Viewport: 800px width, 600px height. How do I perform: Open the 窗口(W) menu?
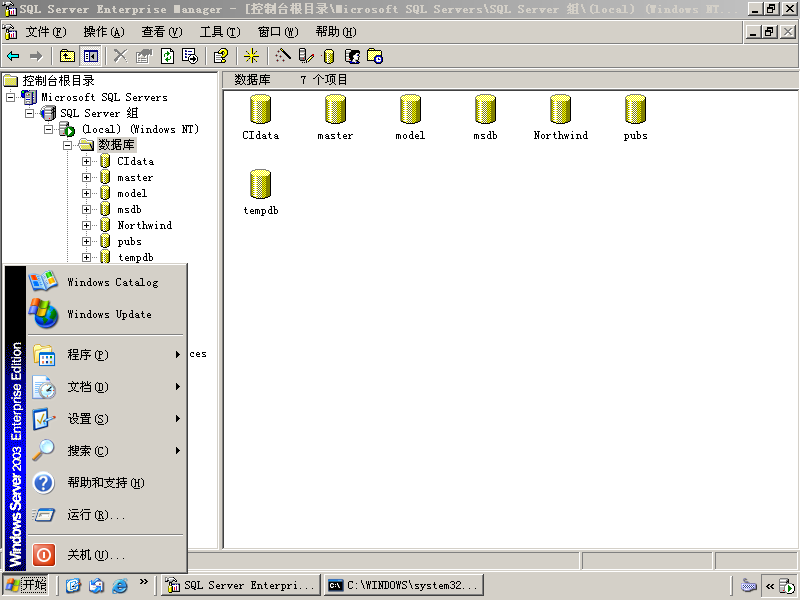pos(278,32)
